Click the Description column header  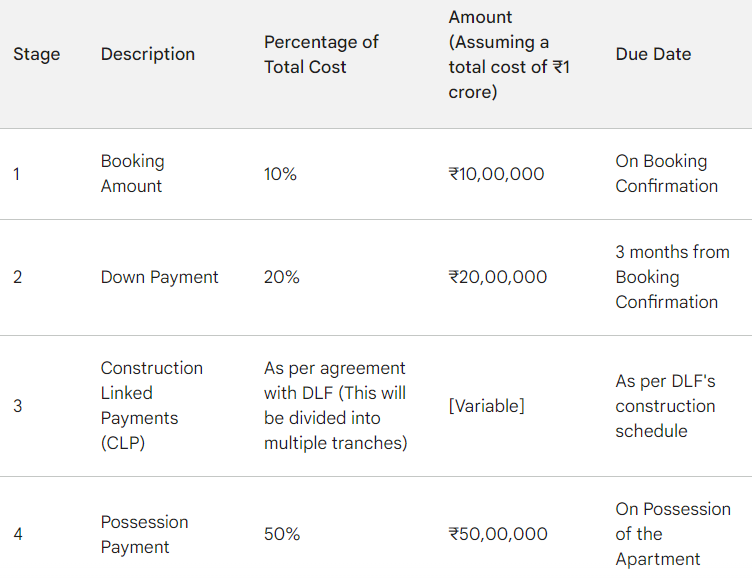[148, 54]
